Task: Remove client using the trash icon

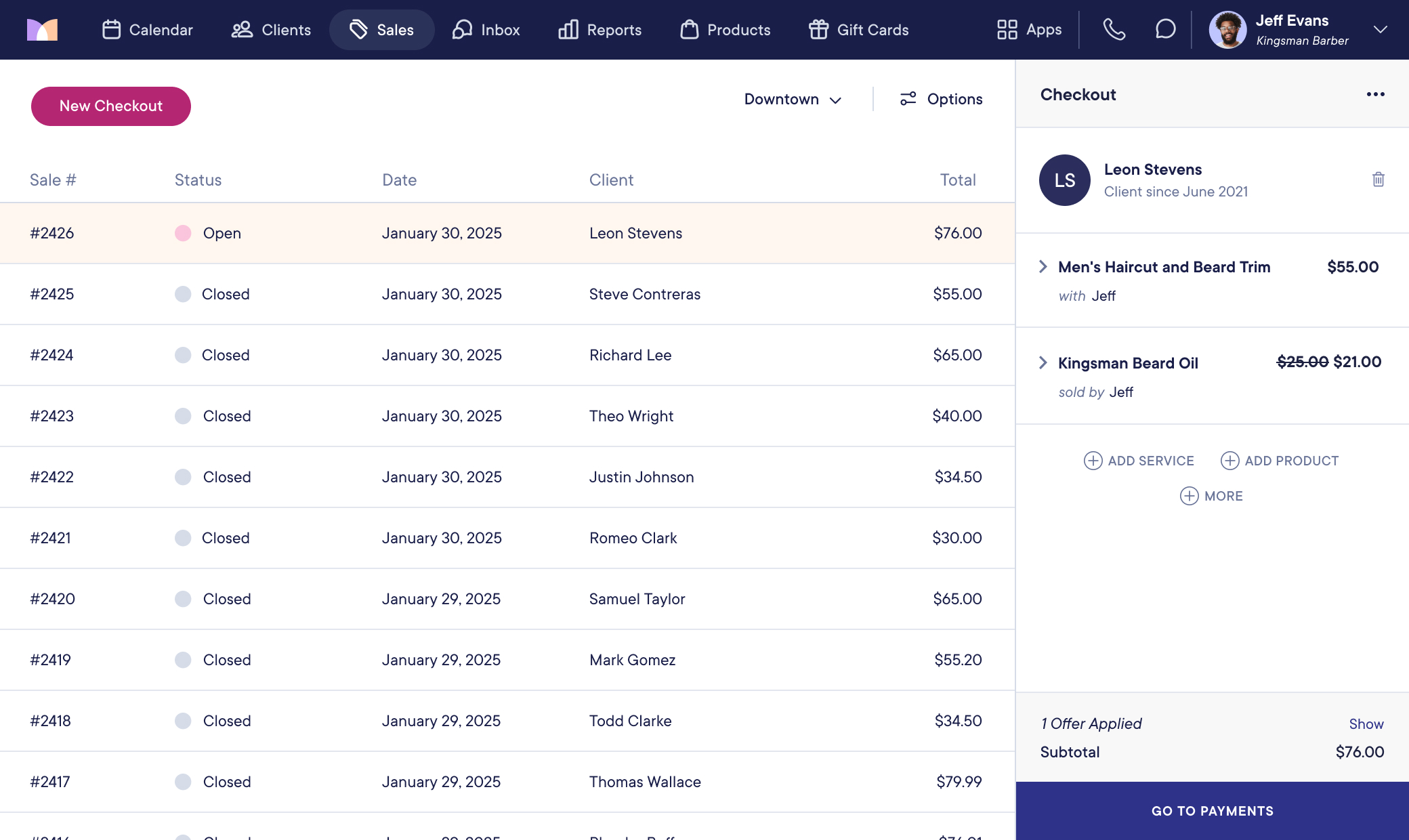Action: click(x=1378, y=180)
